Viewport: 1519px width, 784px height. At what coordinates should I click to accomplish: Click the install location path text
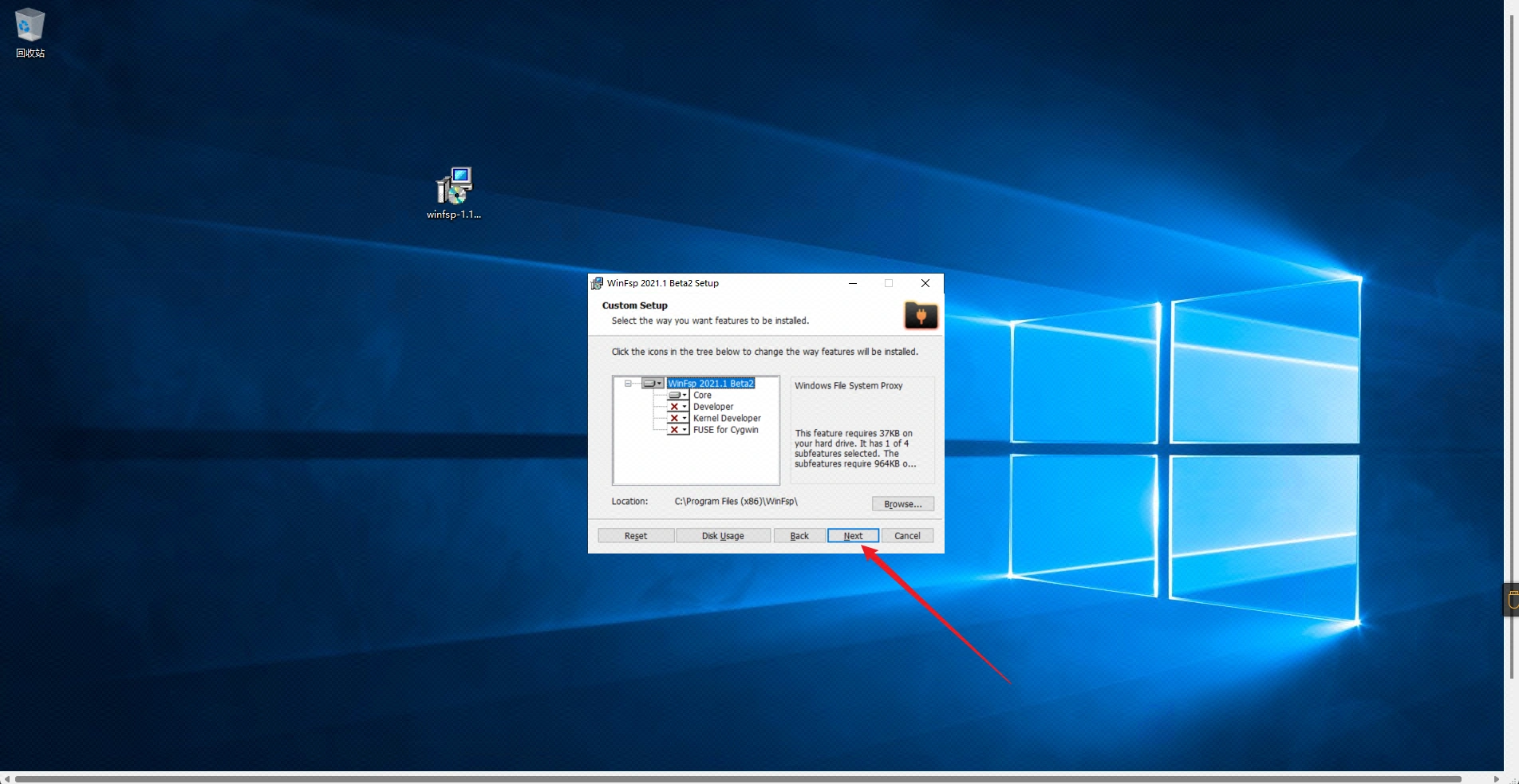point(736,502)
